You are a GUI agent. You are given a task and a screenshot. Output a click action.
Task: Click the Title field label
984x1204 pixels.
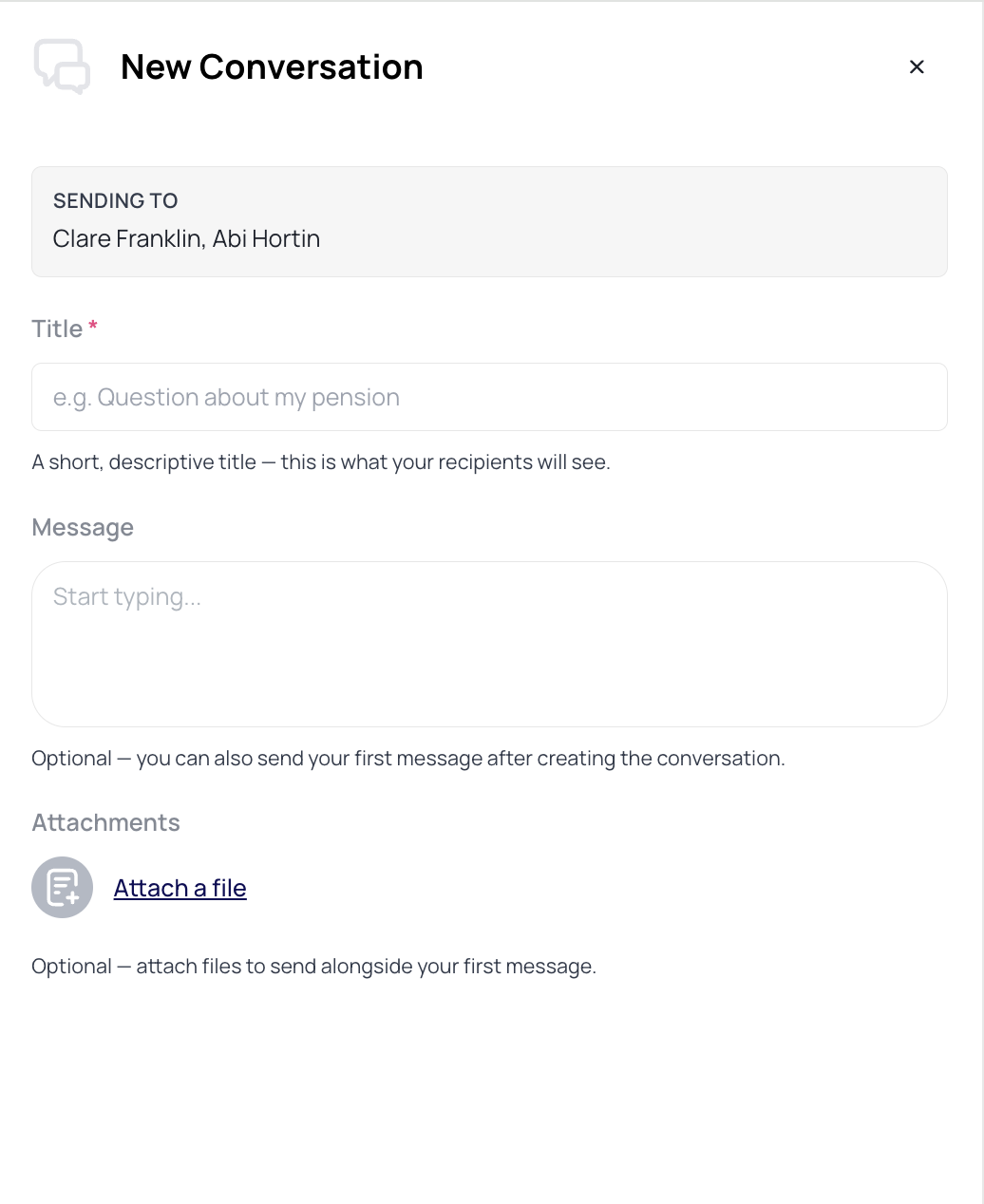(57, 329)
